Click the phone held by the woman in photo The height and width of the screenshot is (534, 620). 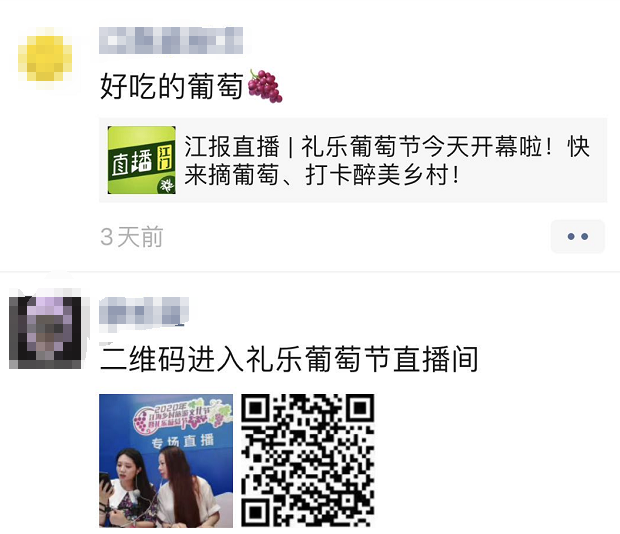(106, 483)
